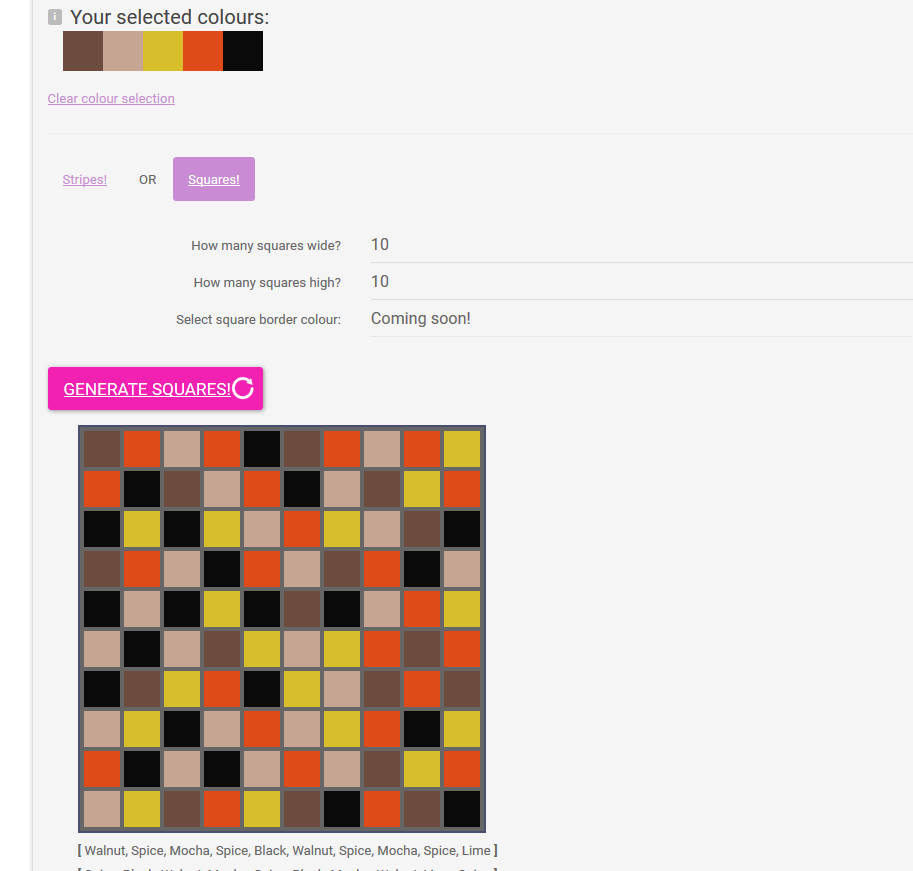Click the bottom-left mocha square in grid
Viewport: 913px width, 871px height.
[x=102, y=809]
